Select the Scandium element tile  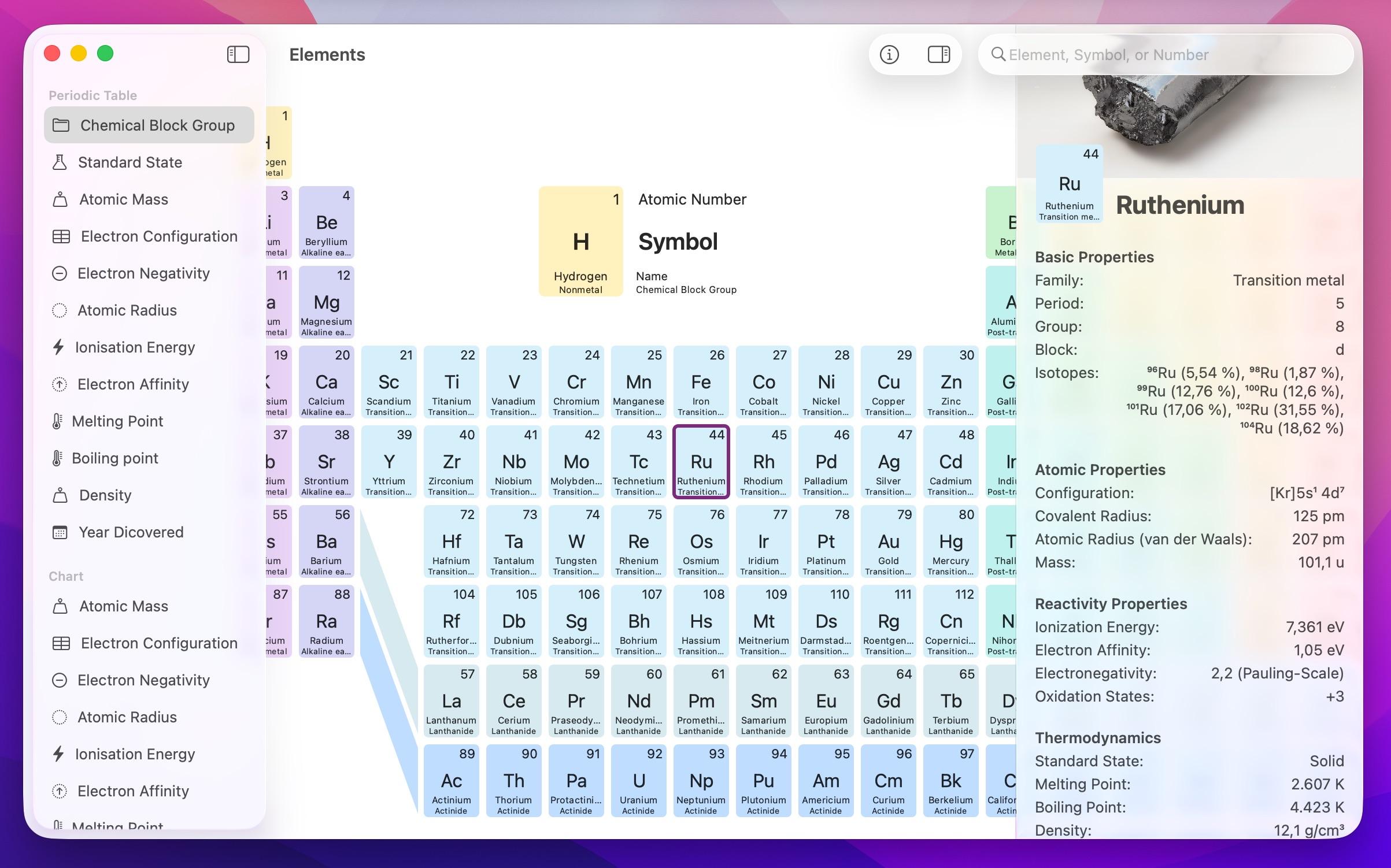click(389, 381)
